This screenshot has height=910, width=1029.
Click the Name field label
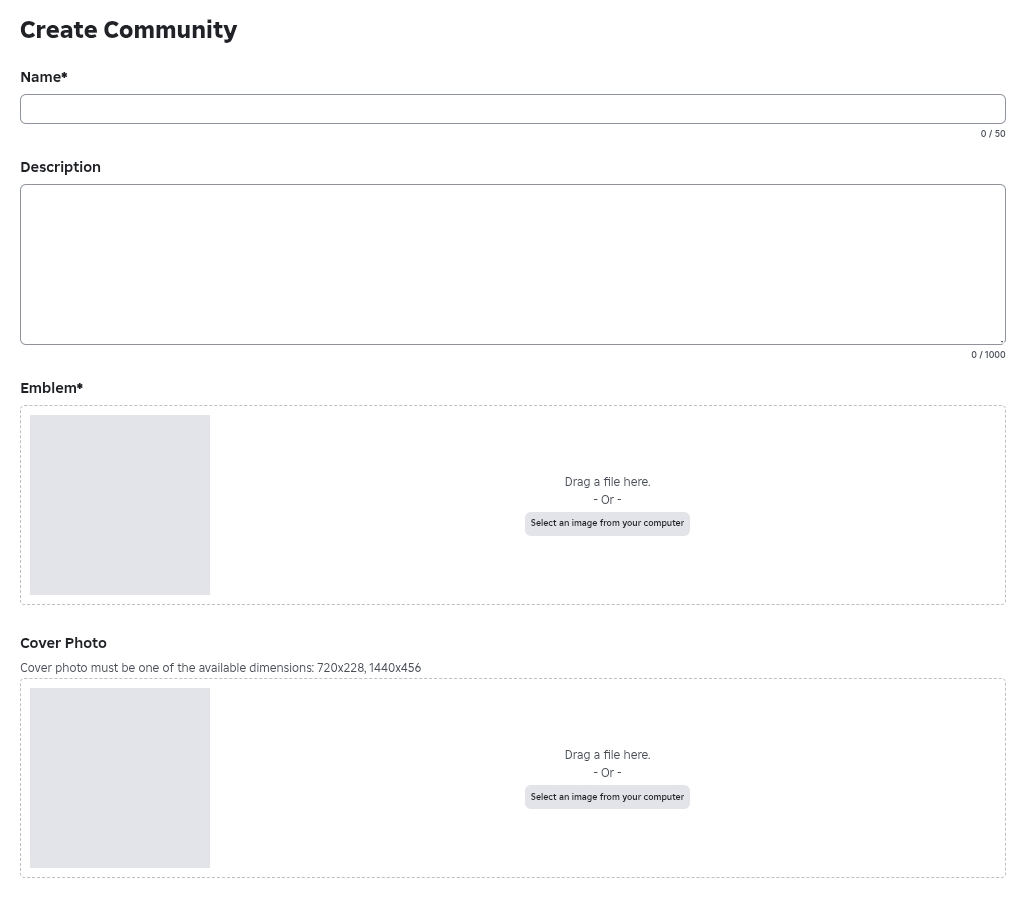pos(44,77)
